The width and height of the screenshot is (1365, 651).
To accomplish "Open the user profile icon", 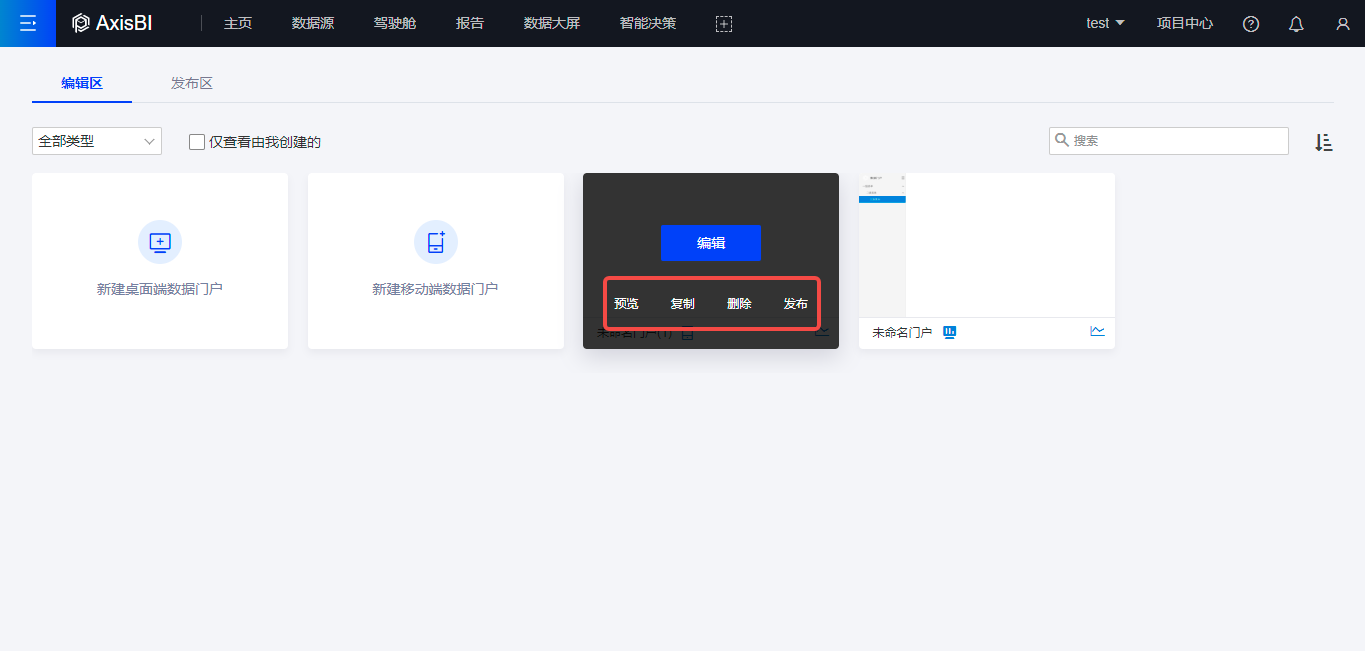I will point(1342,24).
